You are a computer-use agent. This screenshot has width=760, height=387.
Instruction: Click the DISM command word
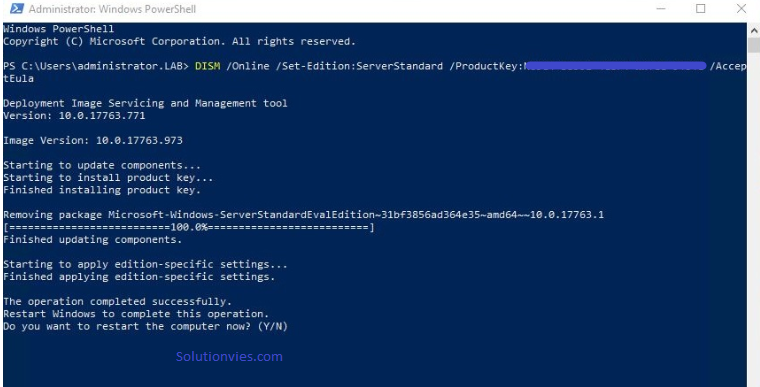click(x=207, y=66)
